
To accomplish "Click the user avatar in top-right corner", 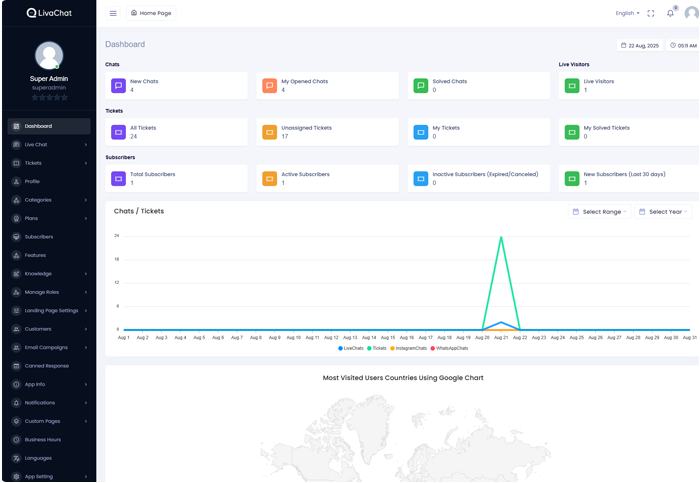I will [691, 13].
